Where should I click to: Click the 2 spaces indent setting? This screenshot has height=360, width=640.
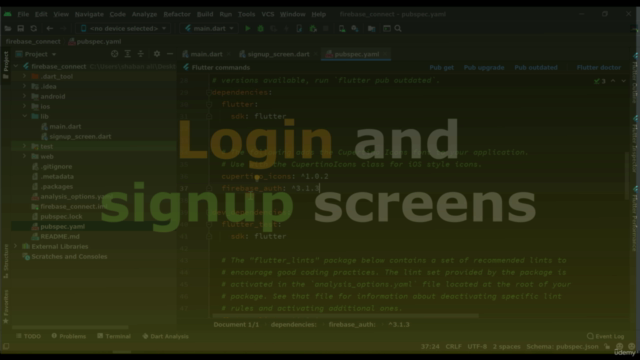click(506, 346)
